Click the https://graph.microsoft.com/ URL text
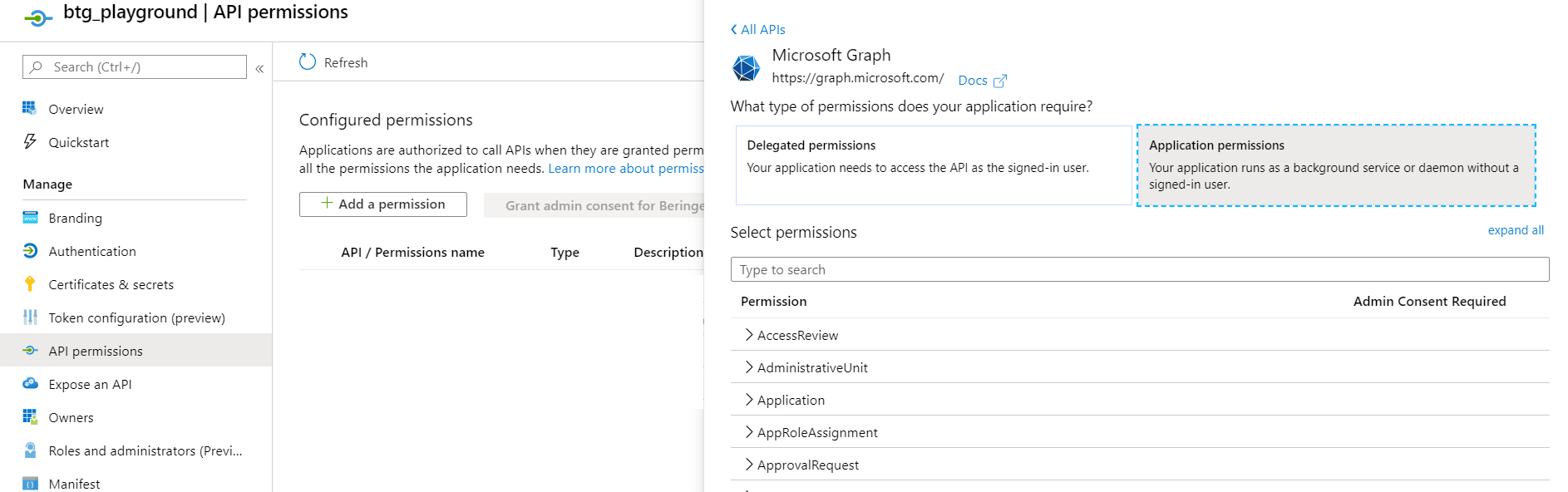This screenshot has height=492, width=1568. click(x=858, y=77)
